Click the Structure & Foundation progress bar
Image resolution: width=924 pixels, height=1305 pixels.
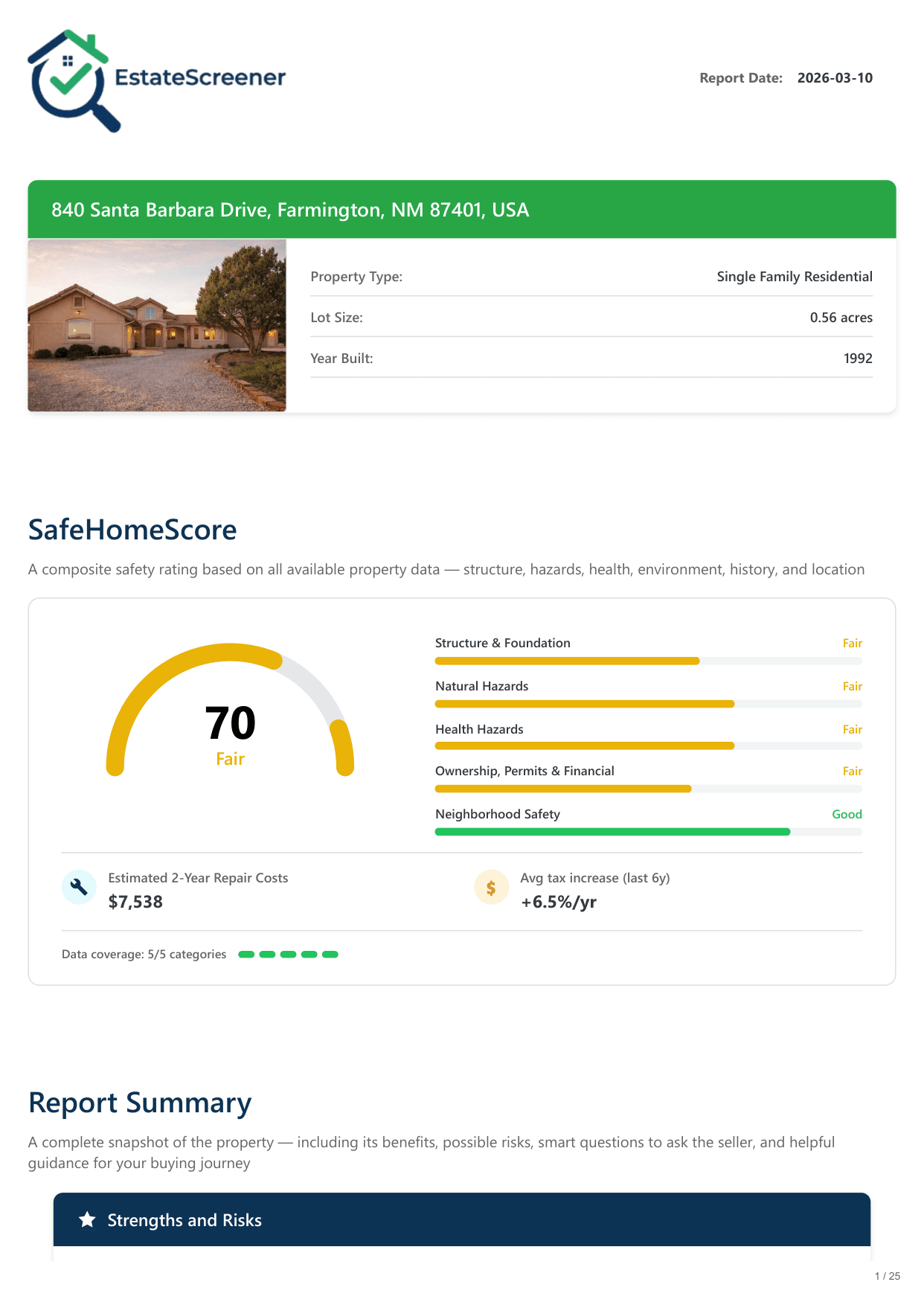pos(649,661)
